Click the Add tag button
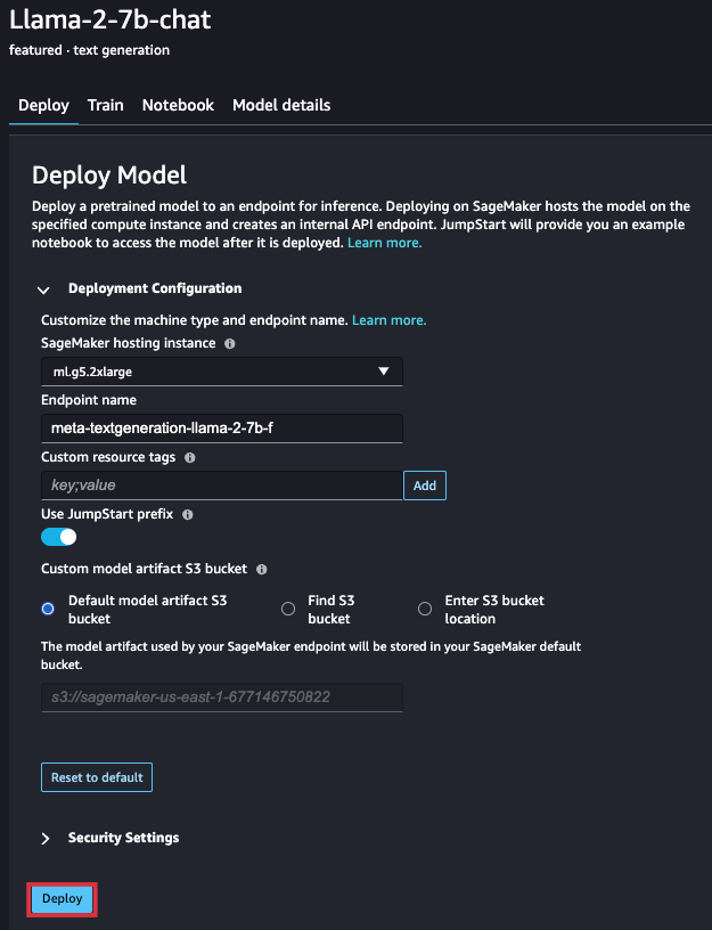Viewport: 712px width, 931px height. [425, 486]
